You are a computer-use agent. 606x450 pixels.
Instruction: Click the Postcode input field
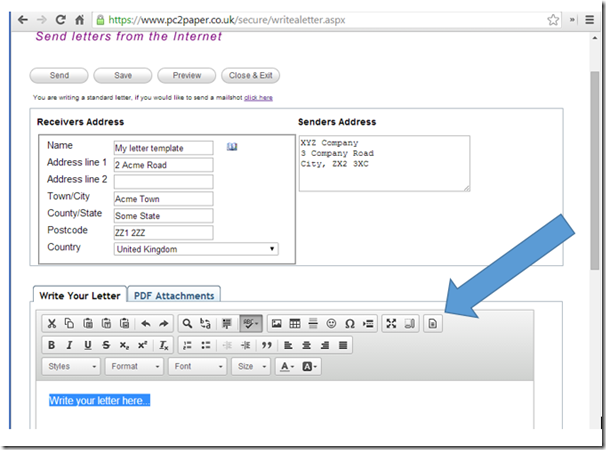pyautogui.click(x=163, y=233)
